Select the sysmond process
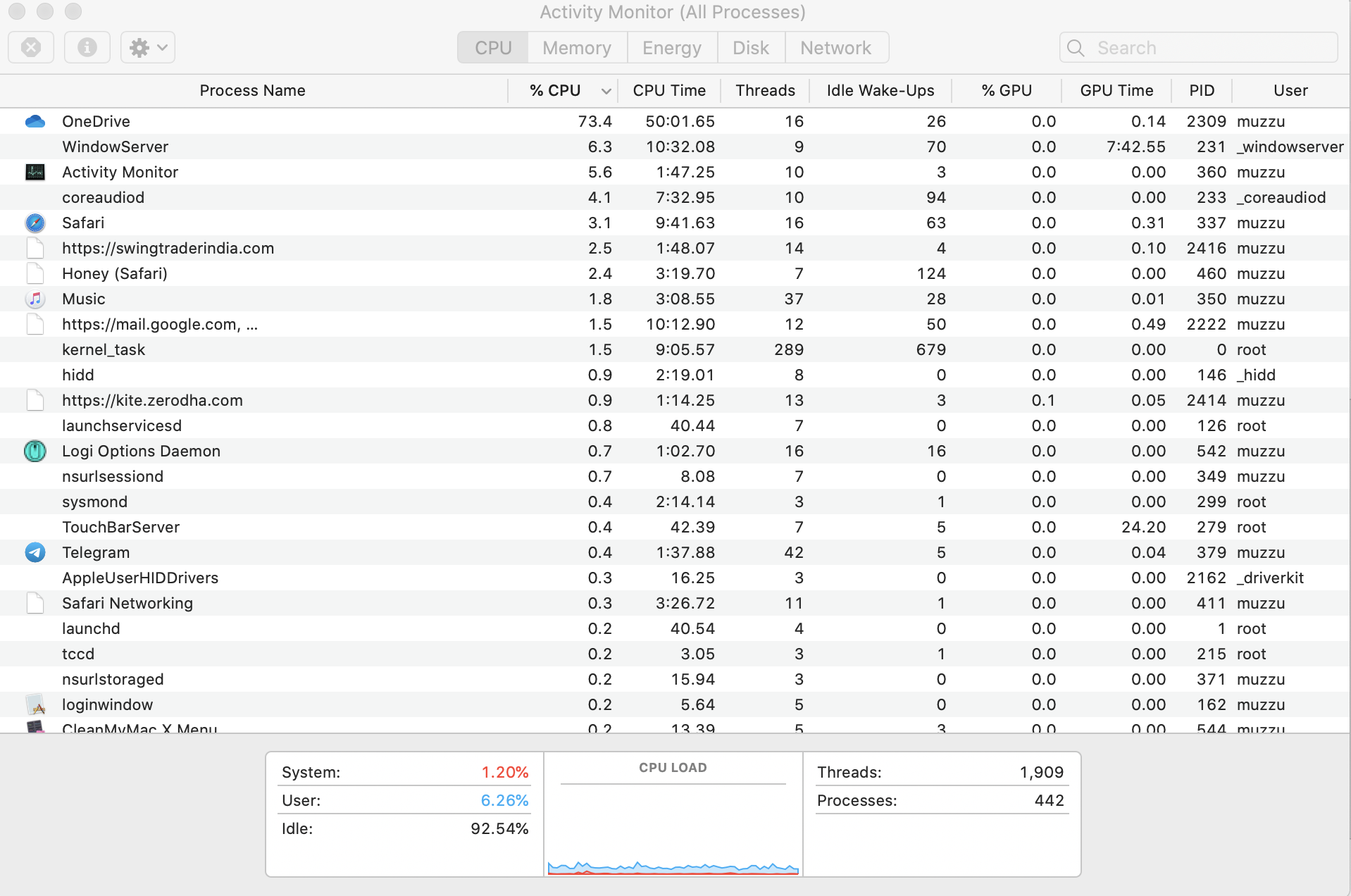1351x896 pixels. pos(95,502)
